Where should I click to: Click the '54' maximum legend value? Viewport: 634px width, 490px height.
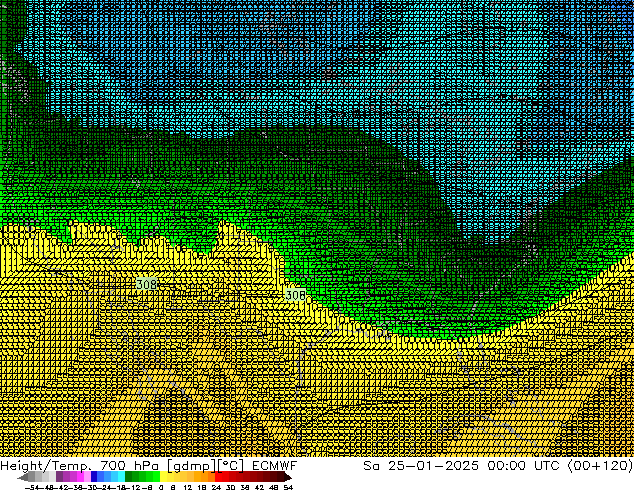coord(288,487)
